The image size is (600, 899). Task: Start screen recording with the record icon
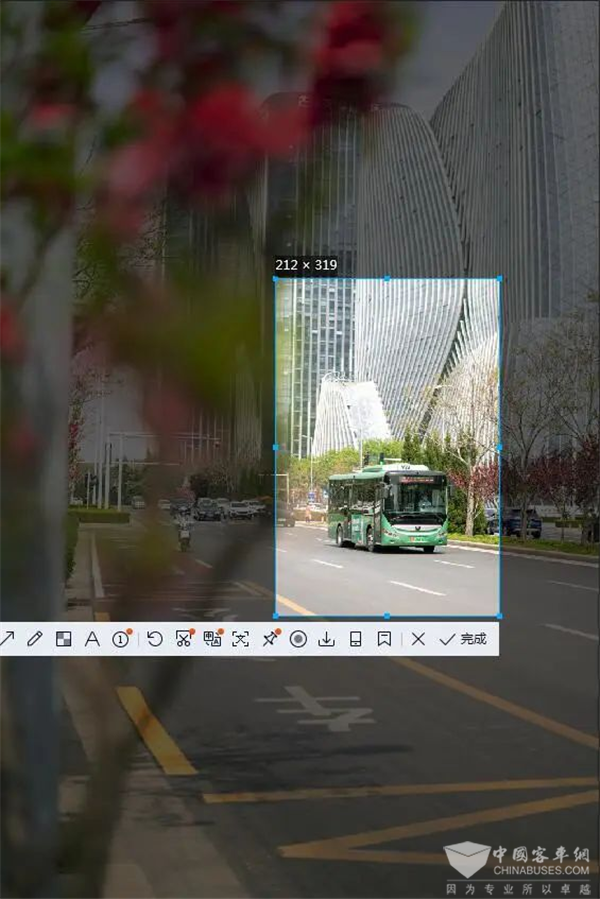pos(298,639)
